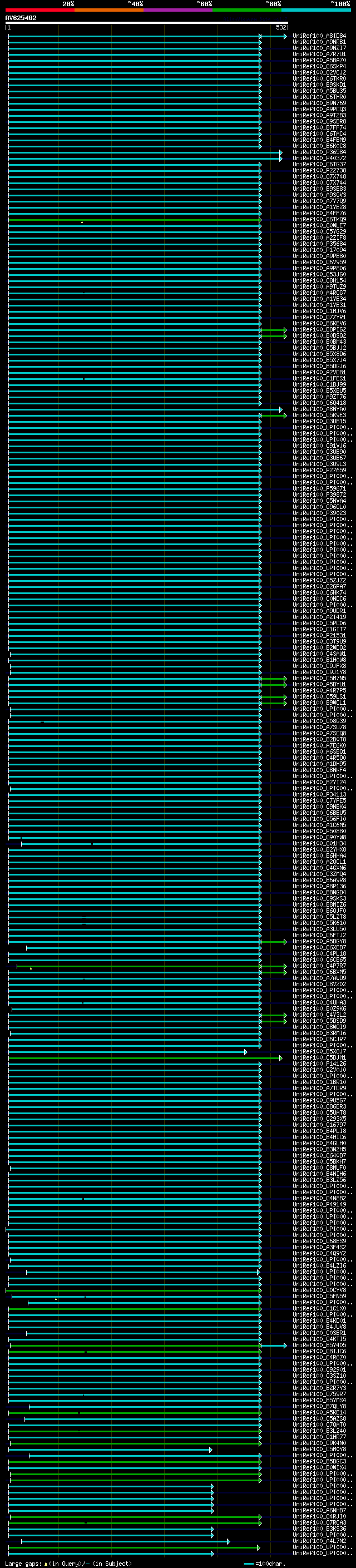Select the UniRef100_B6HHA4 label
356x1568 pixels.
pos(319,855)
